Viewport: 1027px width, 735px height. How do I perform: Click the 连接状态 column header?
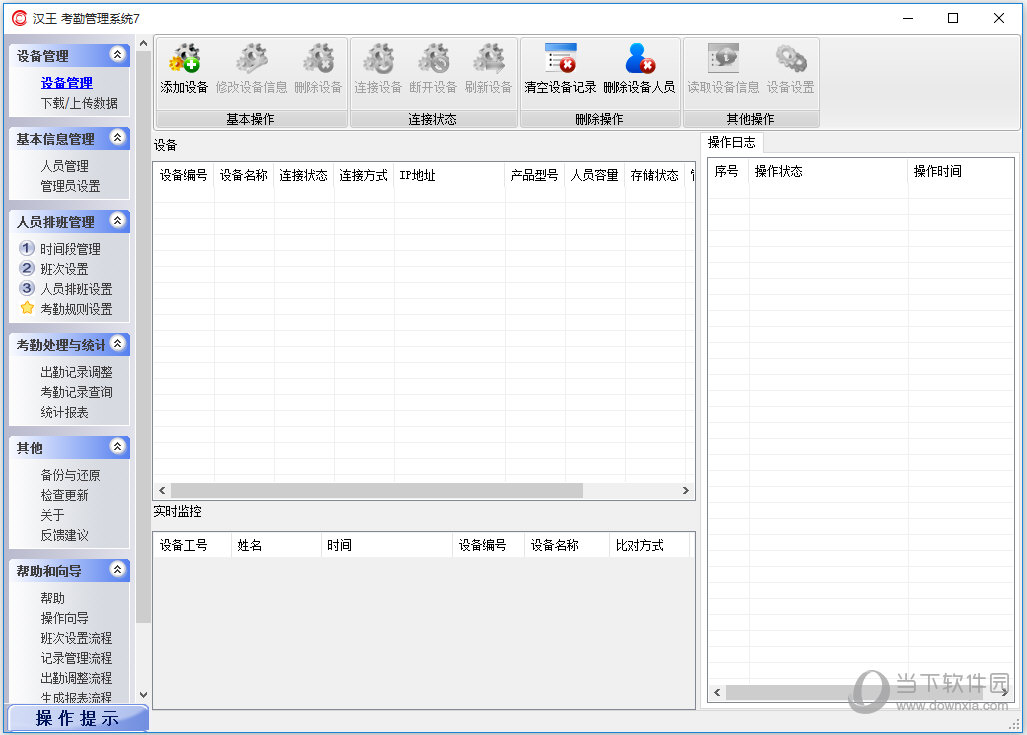pyautogui.click(x=303, y=176)
